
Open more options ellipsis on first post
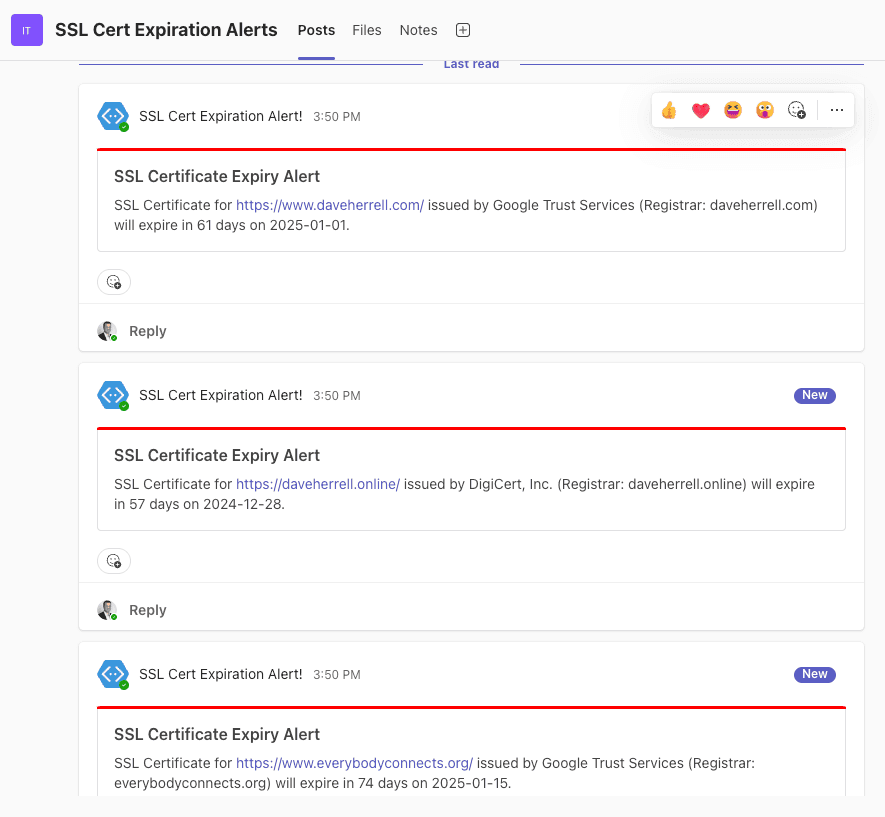point(836,110)
